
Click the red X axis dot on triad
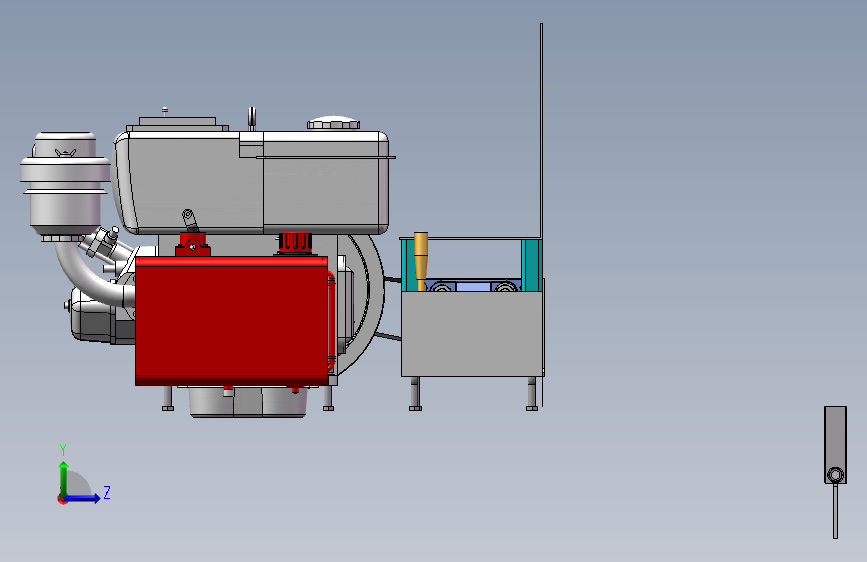[x=62, y=499]
